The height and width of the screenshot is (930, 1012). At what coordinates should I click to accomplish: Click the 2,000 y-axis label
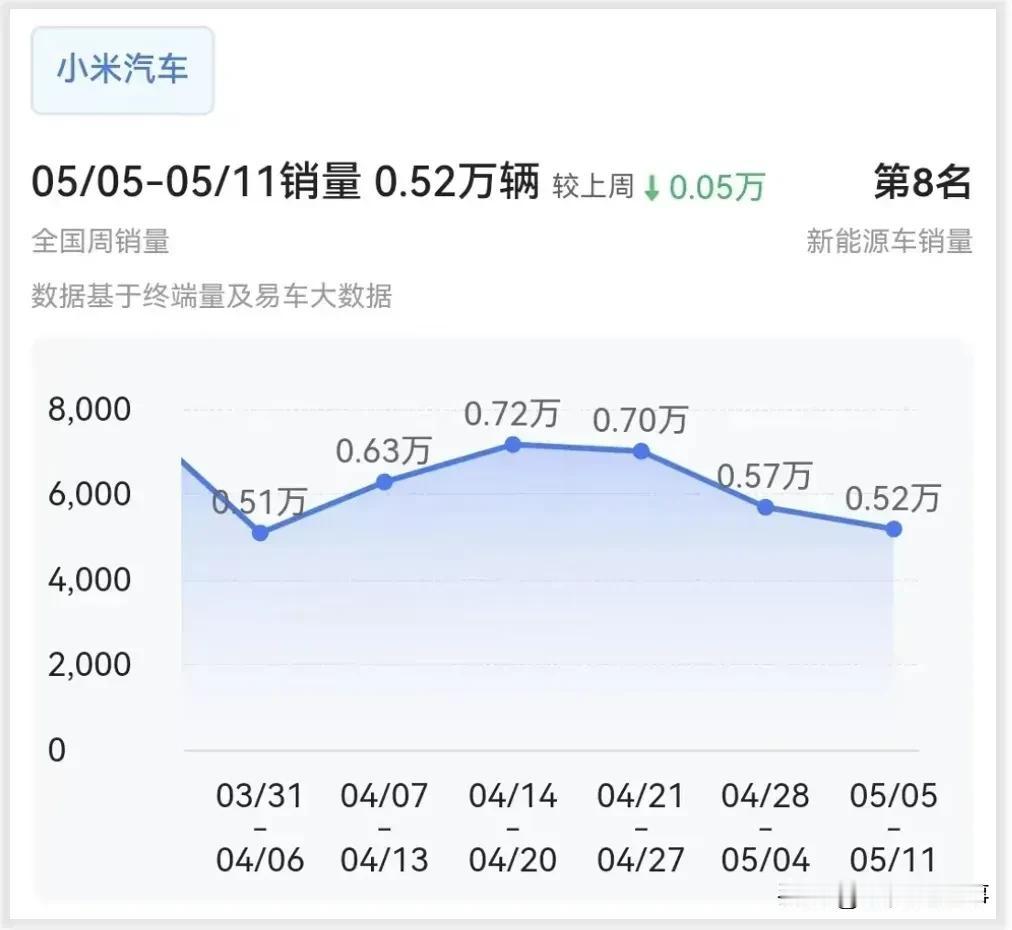pos(90,664)
